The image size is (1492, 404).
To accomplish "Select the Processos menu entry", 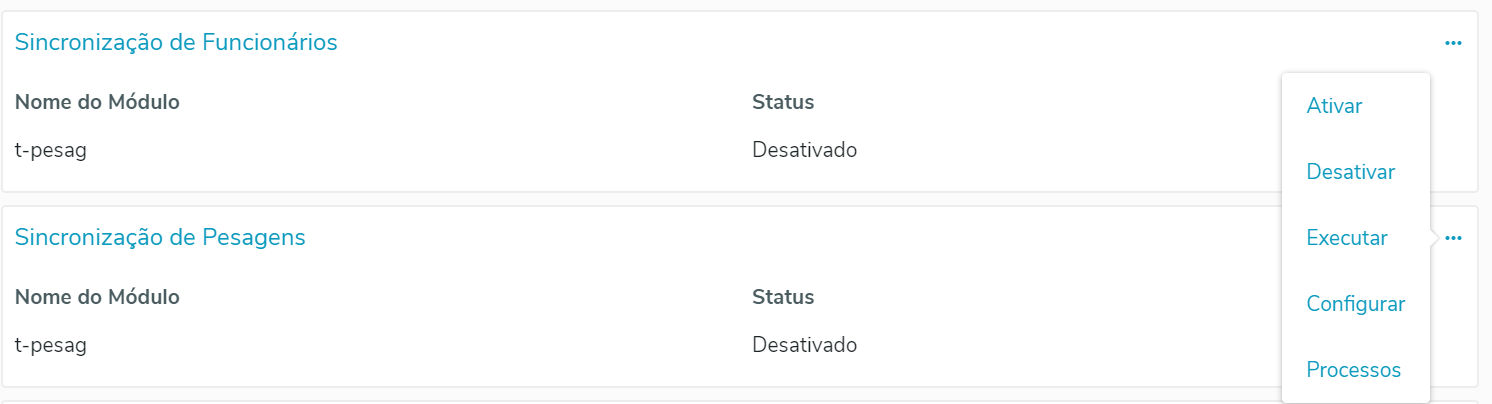I will (1353, 370).
